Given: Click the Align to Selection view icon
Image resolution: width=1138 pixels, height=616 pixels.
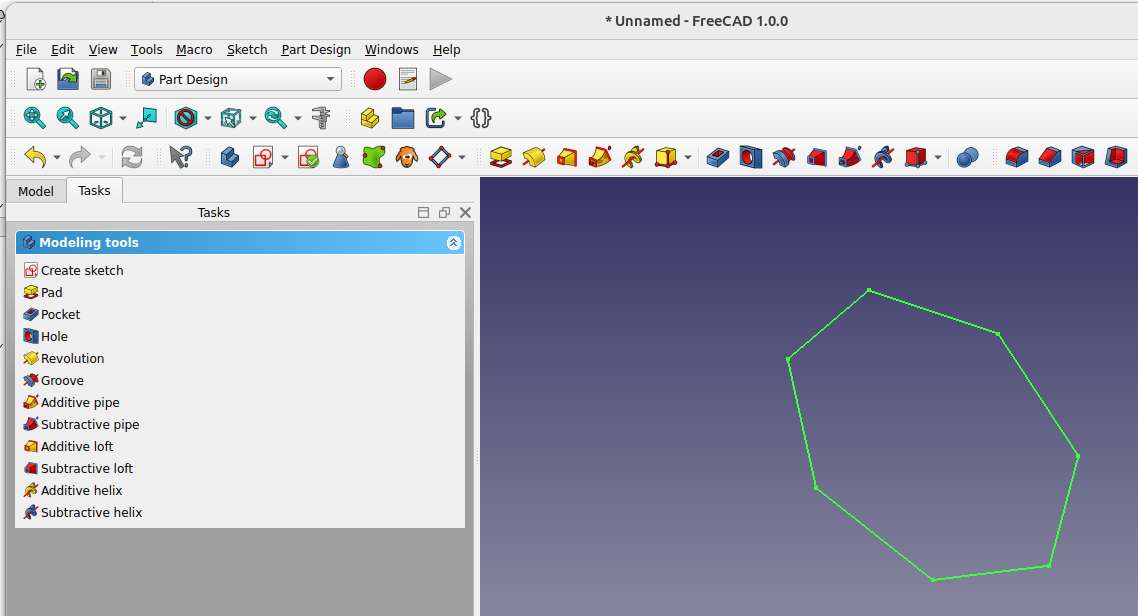Looking at the screenshot, I should [147, 118].
